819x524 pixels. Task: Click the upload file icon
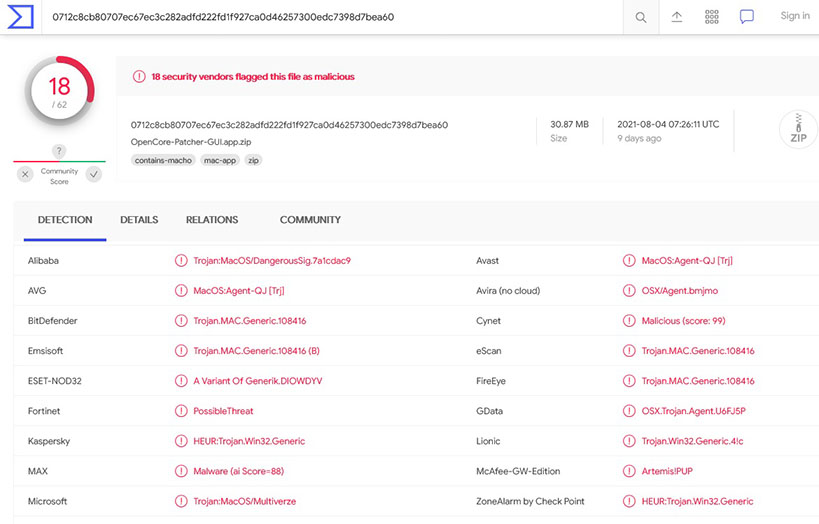[677, 17]
